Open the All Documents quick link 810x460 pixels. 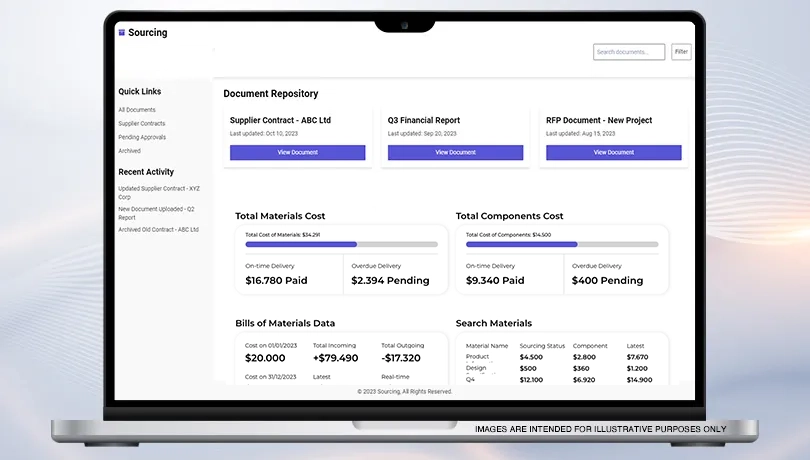[137, 110]
